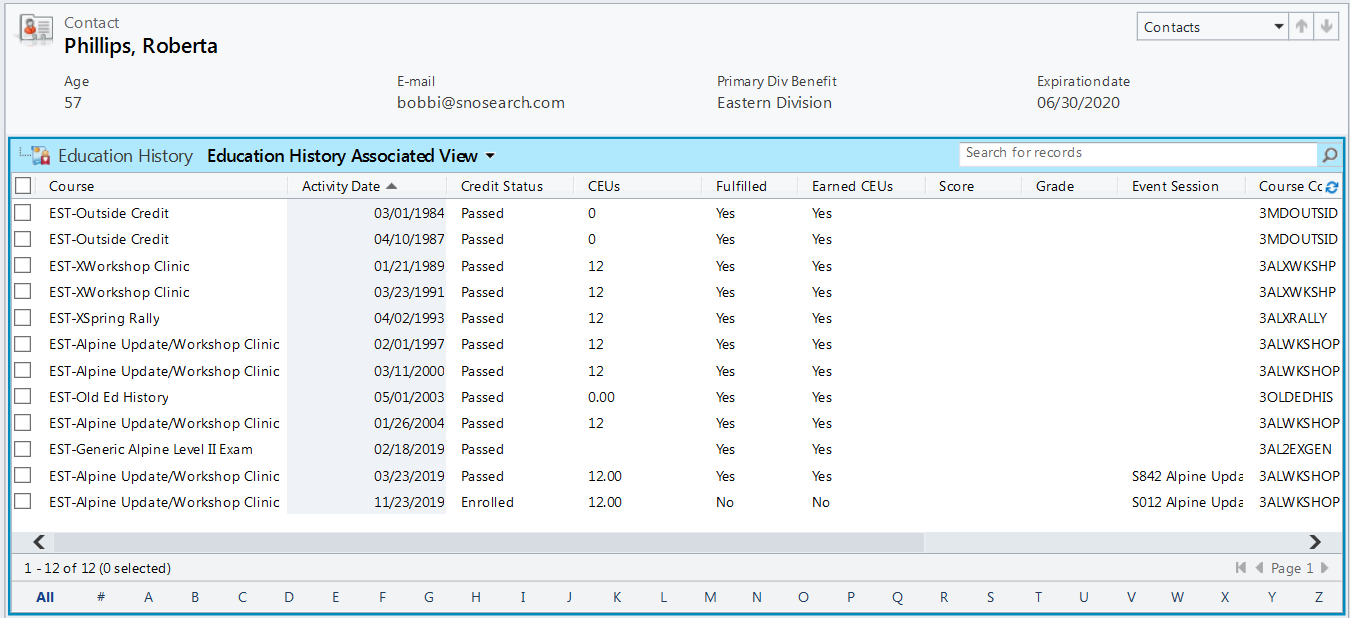The image size is (1350, 618).
Task: Check the 03/01/1984 EST-Outside Credit row
Action: [x=23, y=213]
